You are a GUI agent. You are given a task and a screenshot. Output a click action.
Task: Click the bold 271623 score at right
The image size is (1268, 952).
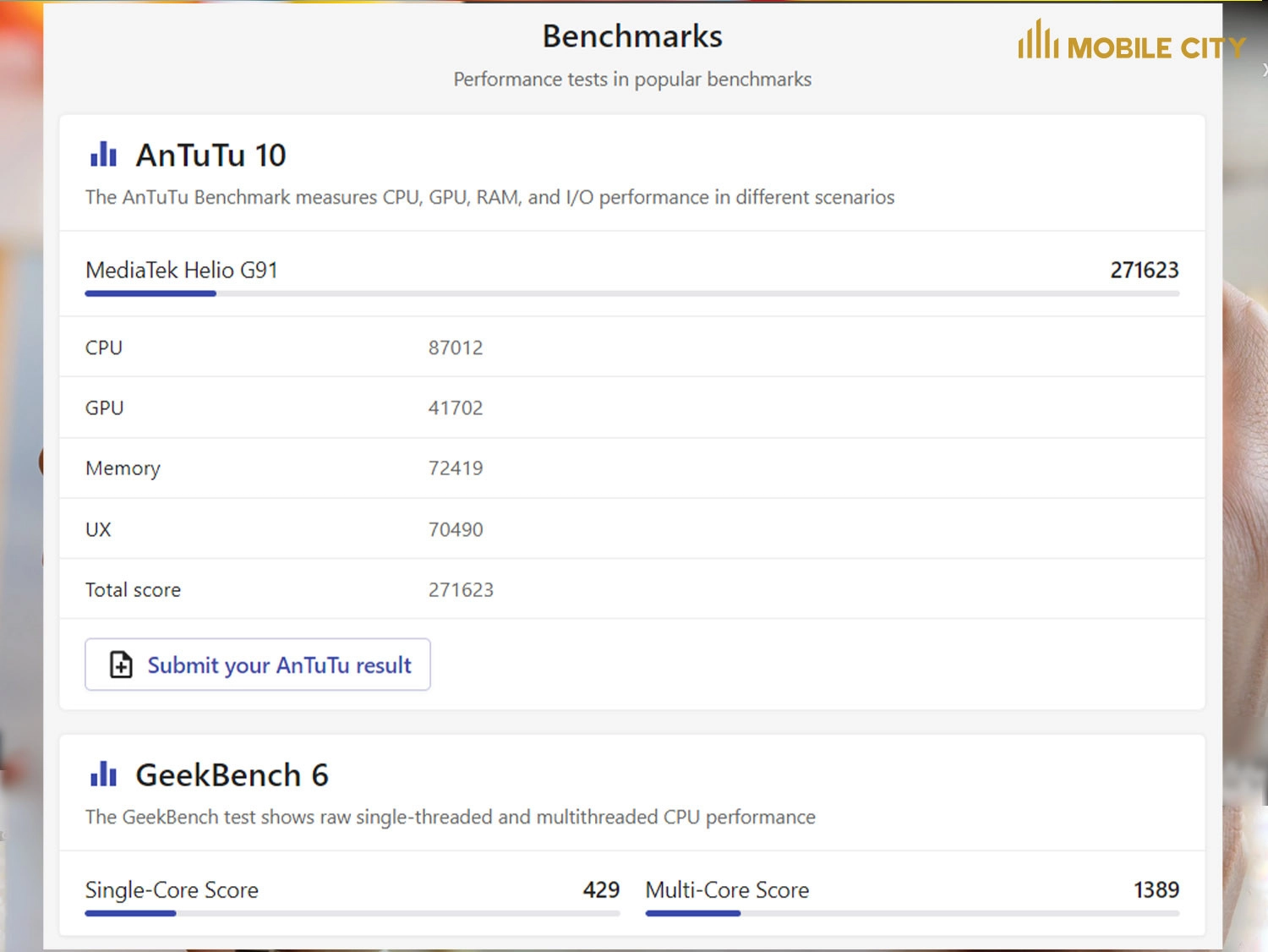click(x=1144, y=270)
